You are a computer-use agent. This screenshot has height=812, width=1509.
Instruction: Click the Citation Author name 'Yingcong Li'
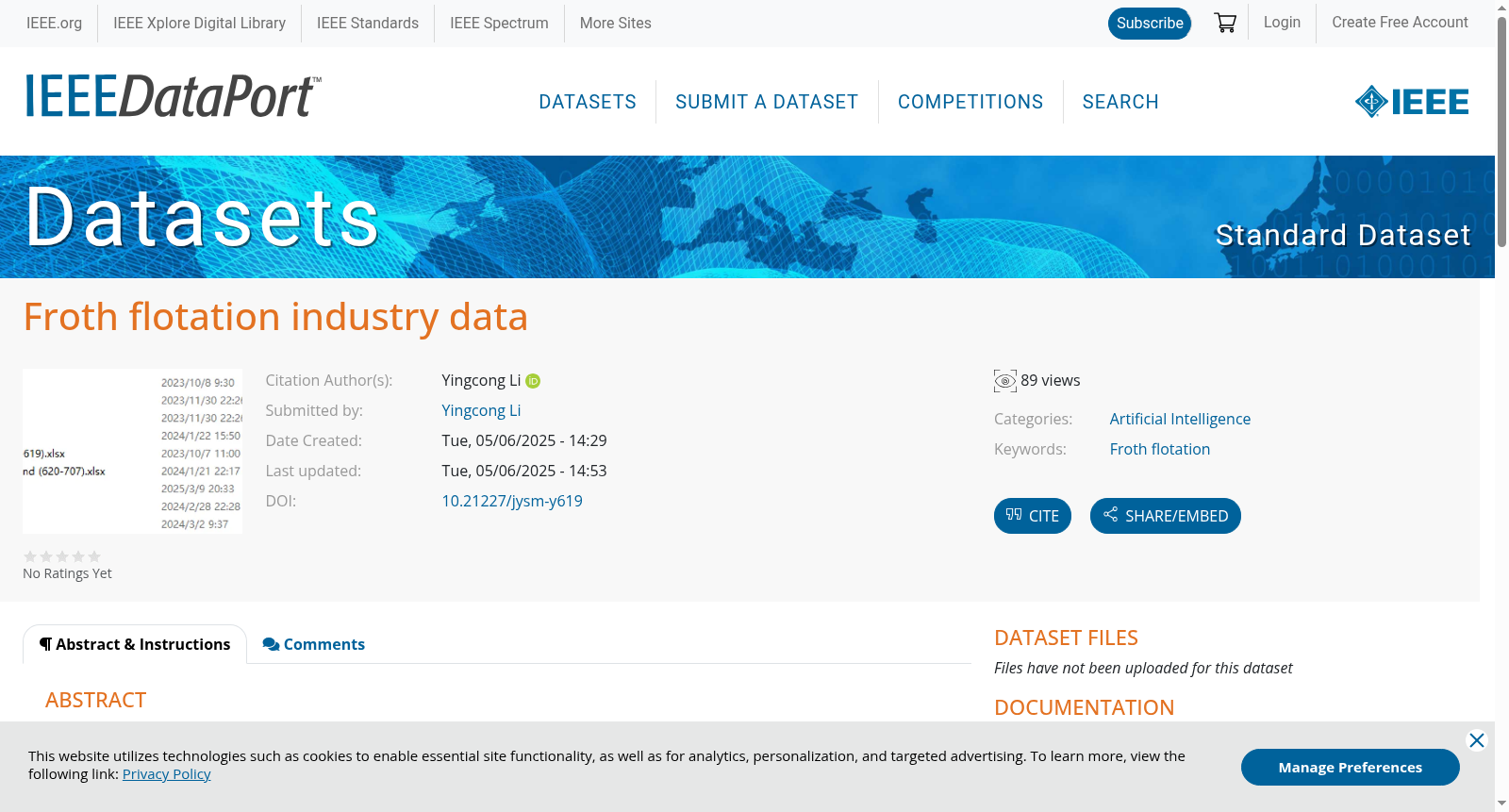coord(481,381)
